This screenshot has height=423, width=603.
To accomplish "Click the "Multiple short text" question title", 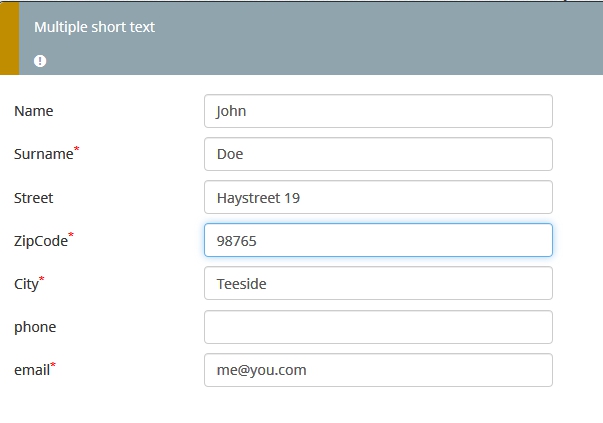I will 94,27.
